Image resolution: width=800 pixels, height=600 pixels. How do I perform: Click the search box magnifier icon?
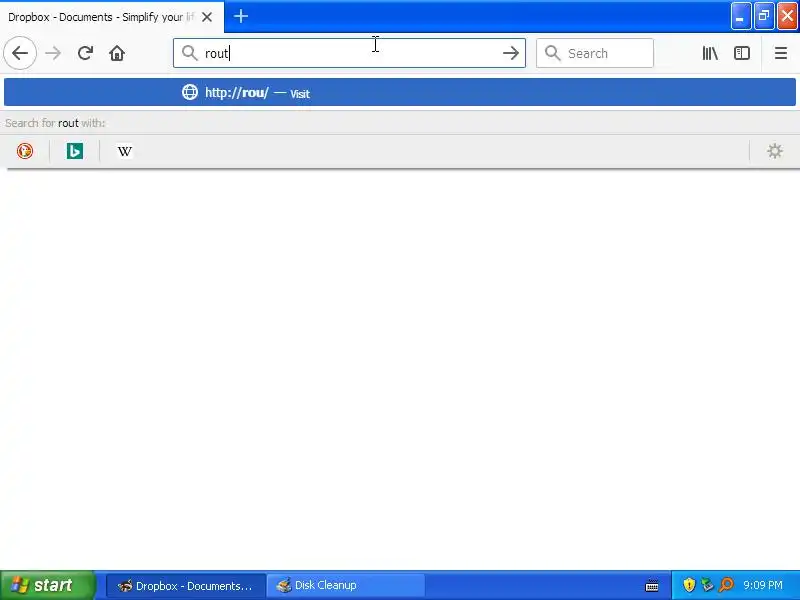point(553,53)
